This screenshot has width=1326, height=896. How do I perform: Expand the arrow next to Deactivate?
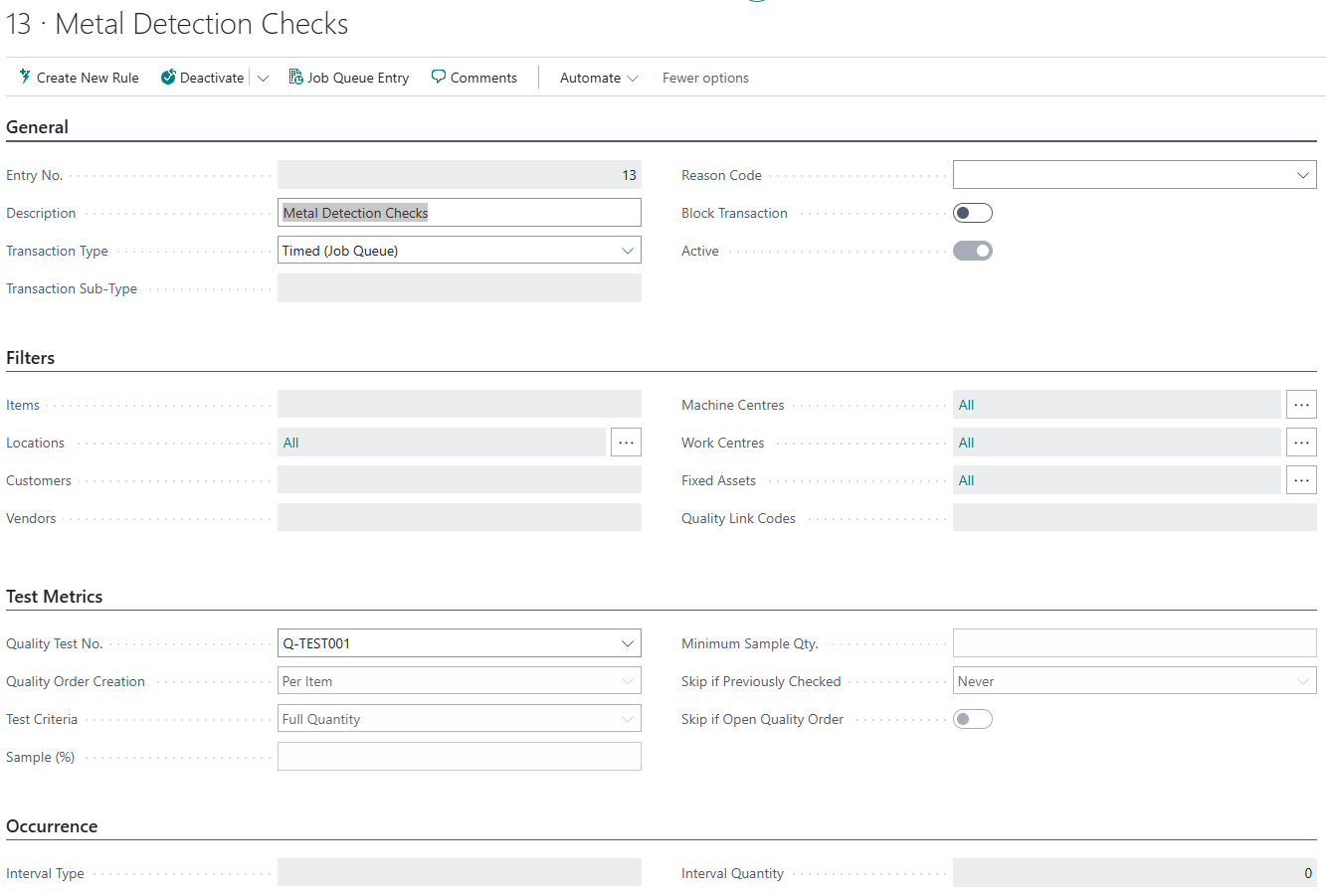(263, 78)
